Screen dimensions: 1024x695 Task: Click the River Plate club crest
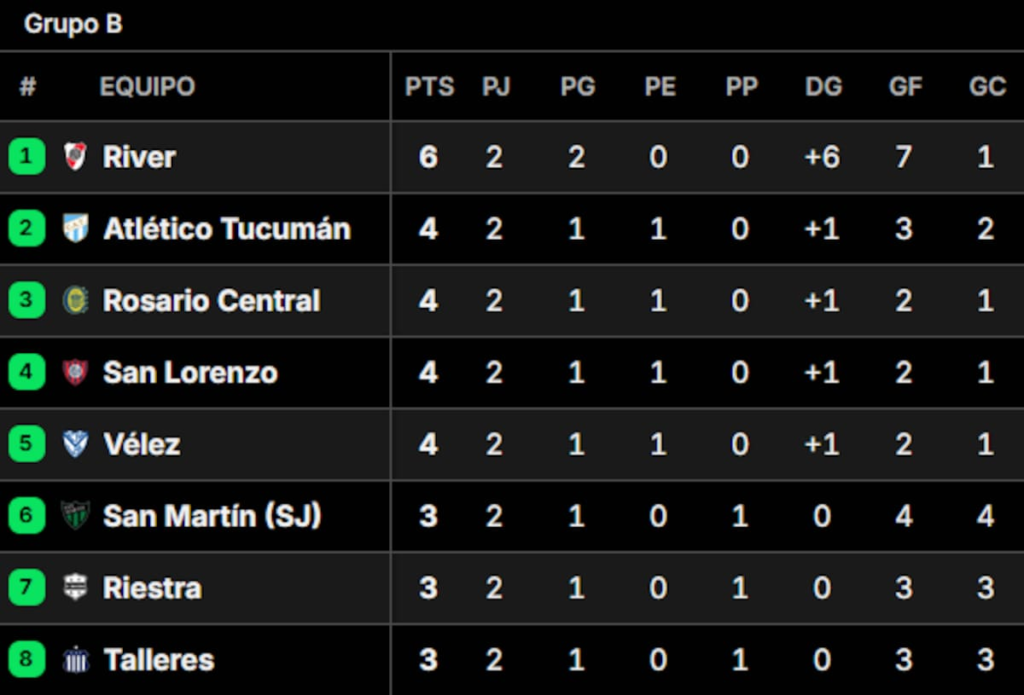coord(75,156)
